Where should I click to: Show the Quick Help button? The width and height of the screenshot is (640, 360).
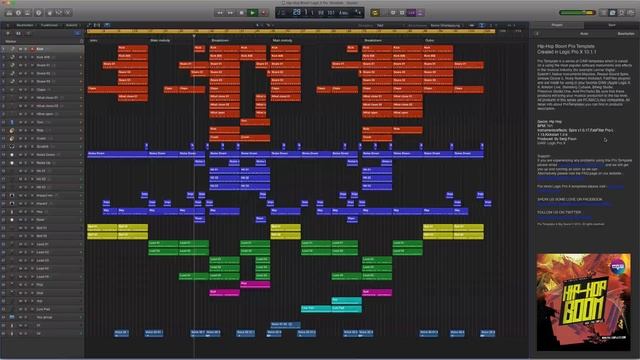[38, 13]
